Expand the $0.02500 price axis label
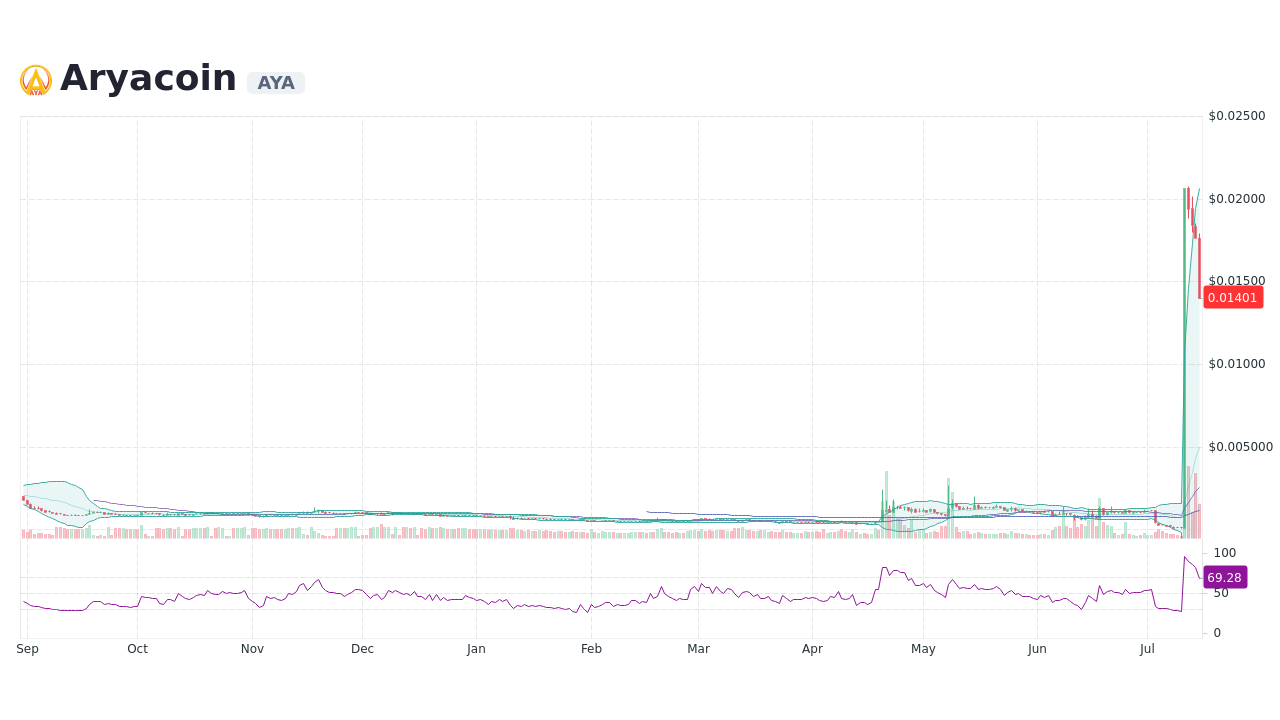Screen dimensions: 1280x720 tap(1237, 115)
